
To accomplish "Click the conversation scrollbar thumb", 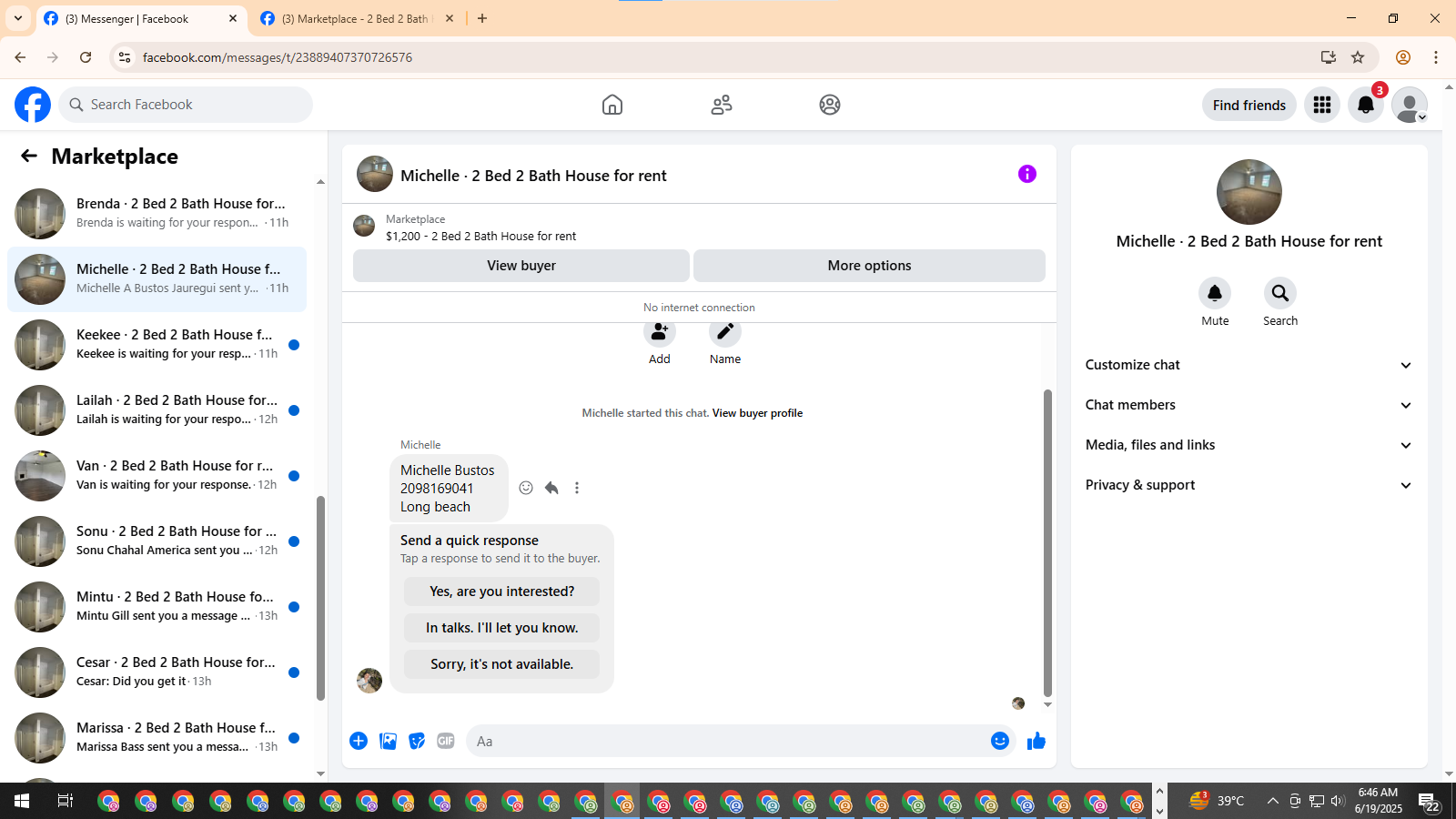I will point(1047,543).
